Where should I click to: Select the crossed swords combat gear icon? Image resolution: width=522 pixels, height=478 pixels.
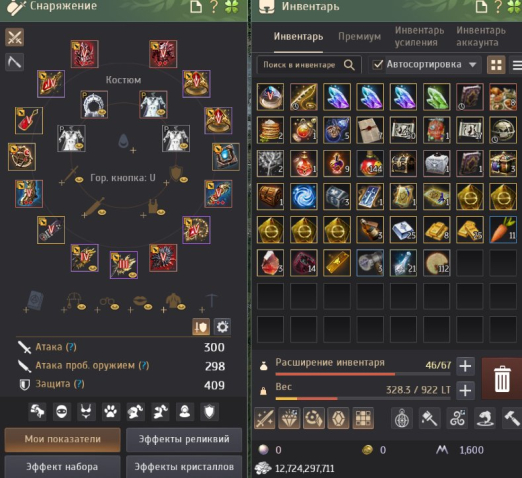(14, 37)
